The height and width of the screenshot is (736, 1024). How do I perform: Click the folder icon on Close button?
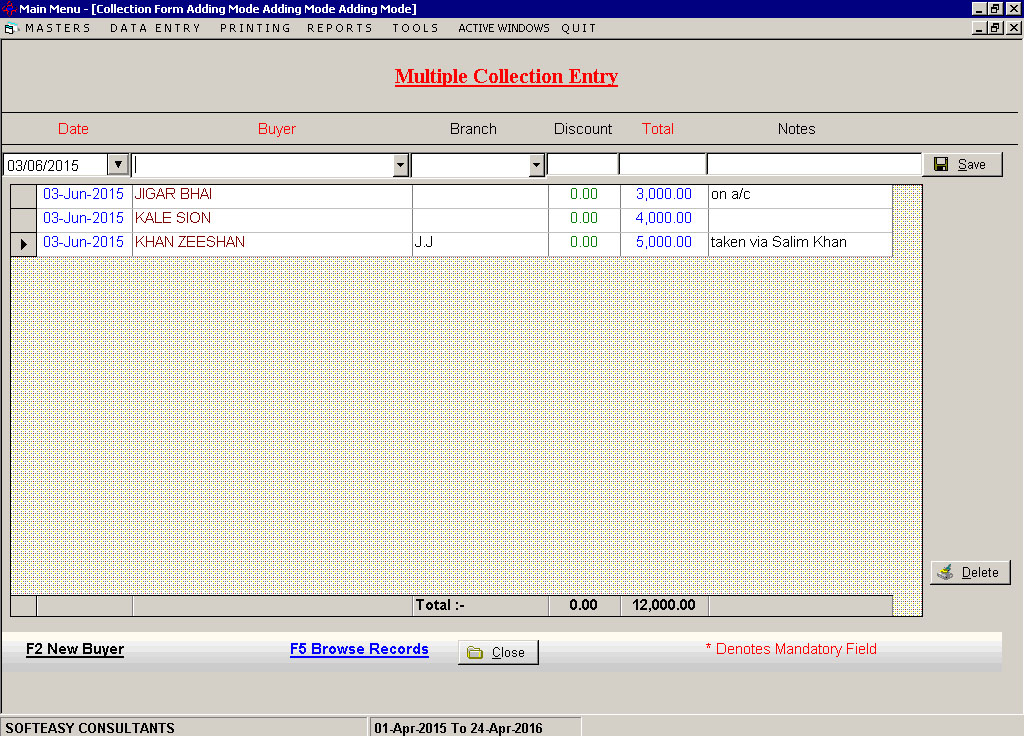coord(475,652)
